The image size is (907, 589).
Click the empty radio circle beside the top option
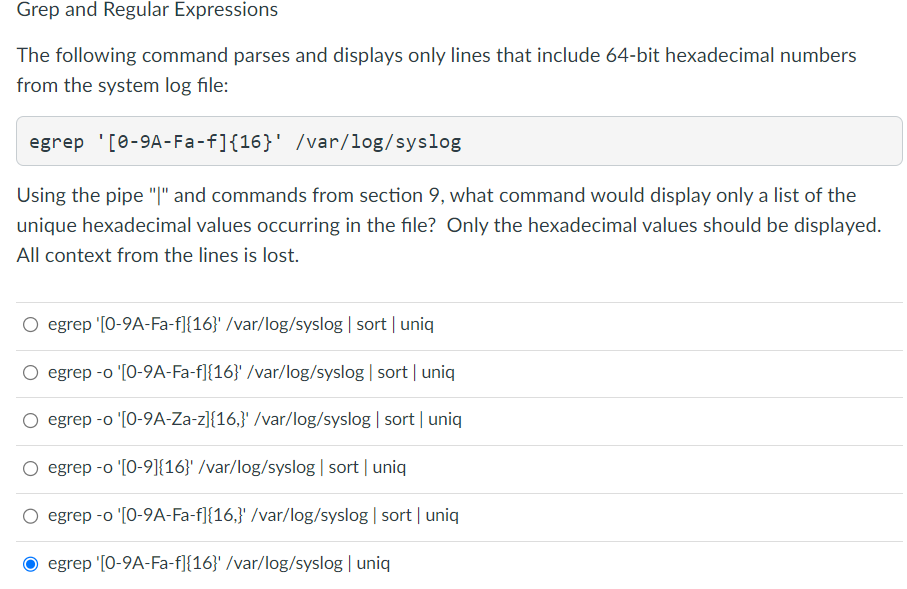[x=30, y=323]
